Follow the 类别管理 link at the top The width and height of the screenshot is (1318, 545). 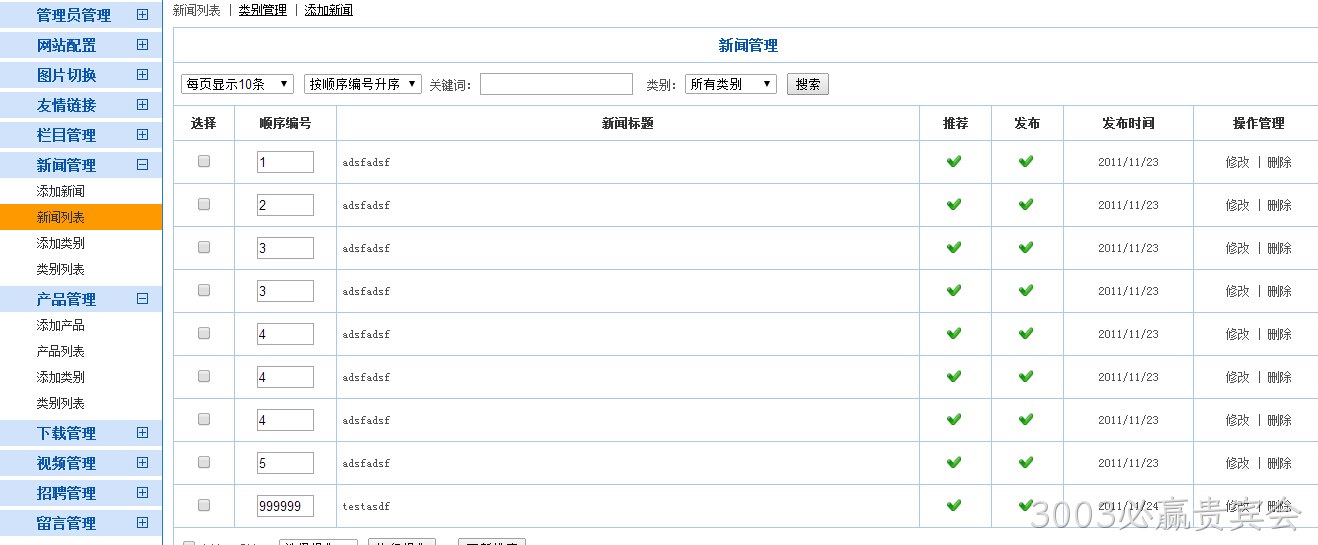(x=262, y=10)
